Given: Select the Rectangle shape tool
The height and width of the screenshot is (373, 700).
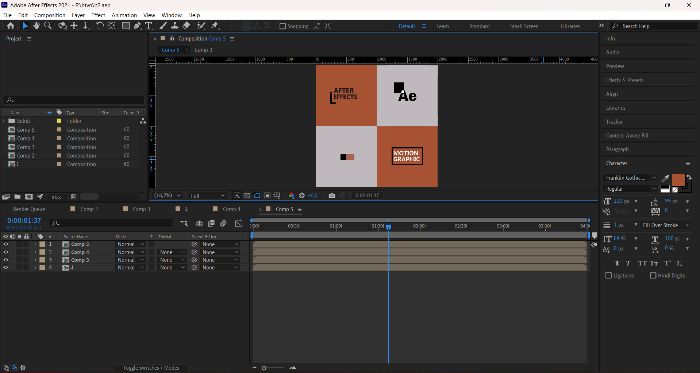Looking at the screenshot, I should click(x=126, y=26).
